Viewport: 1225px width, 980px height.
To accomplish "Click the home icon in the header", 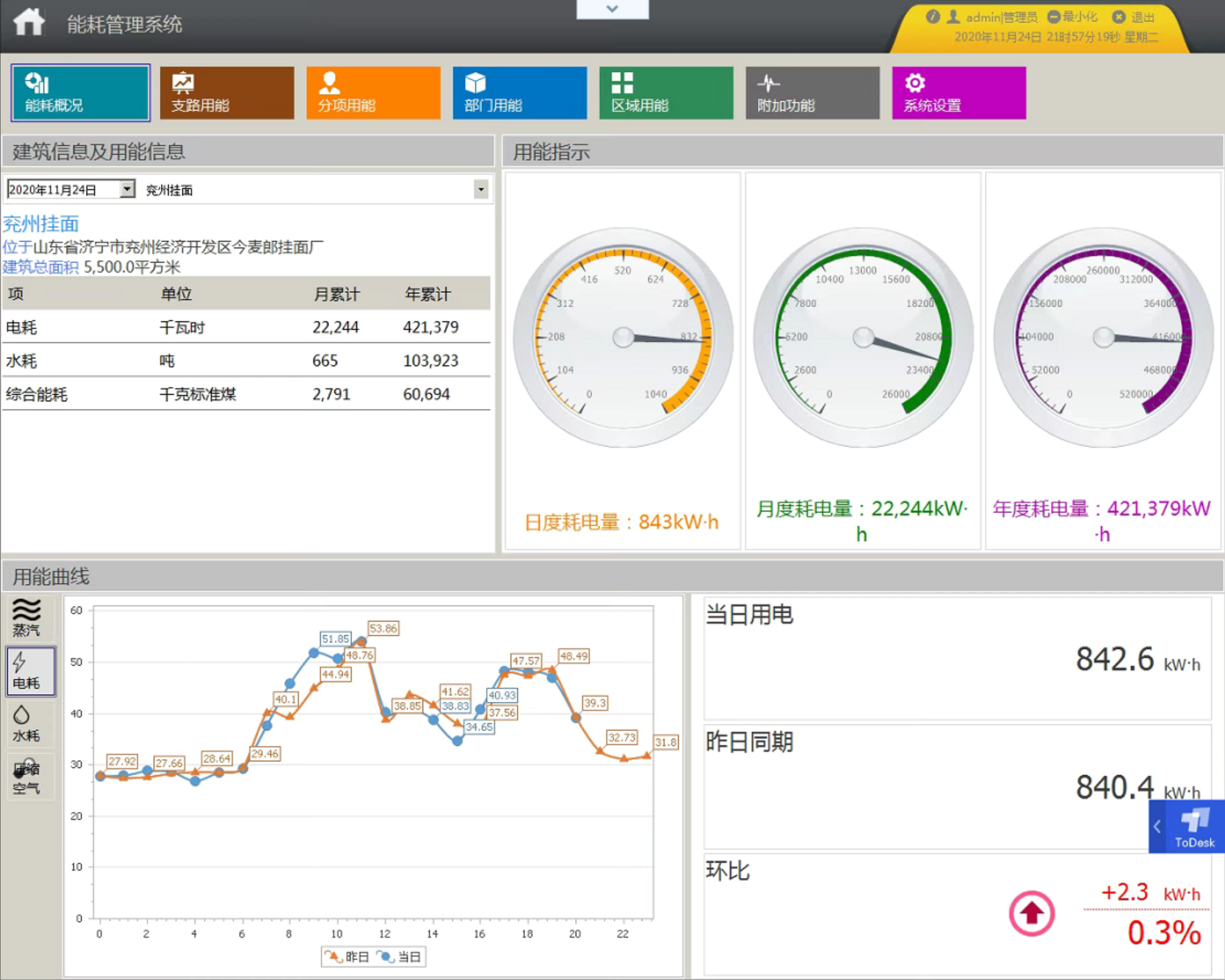I will [x=29, y=23].
